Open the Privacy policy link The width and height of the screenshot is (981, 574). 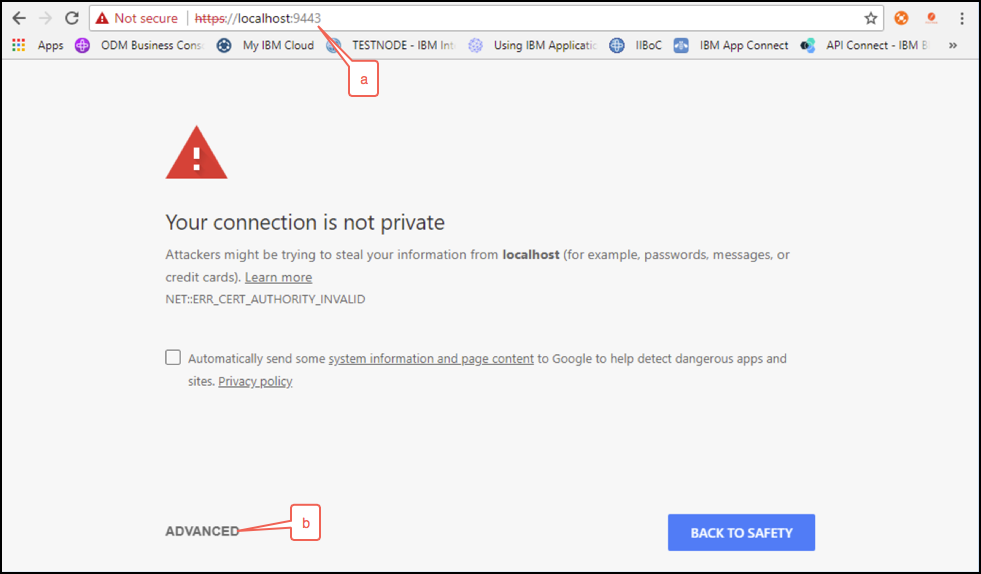click(x=255, y=381)
